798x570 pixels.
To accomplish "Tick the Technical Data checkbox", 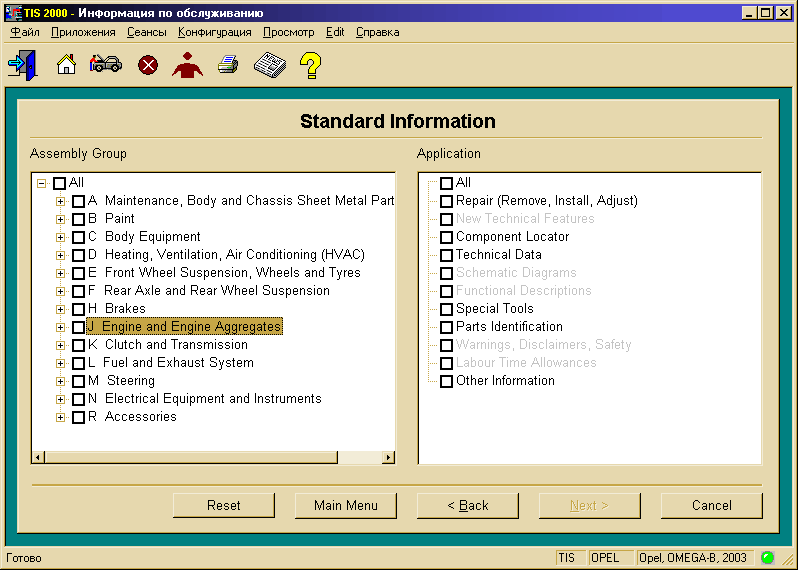I will 446,255.
